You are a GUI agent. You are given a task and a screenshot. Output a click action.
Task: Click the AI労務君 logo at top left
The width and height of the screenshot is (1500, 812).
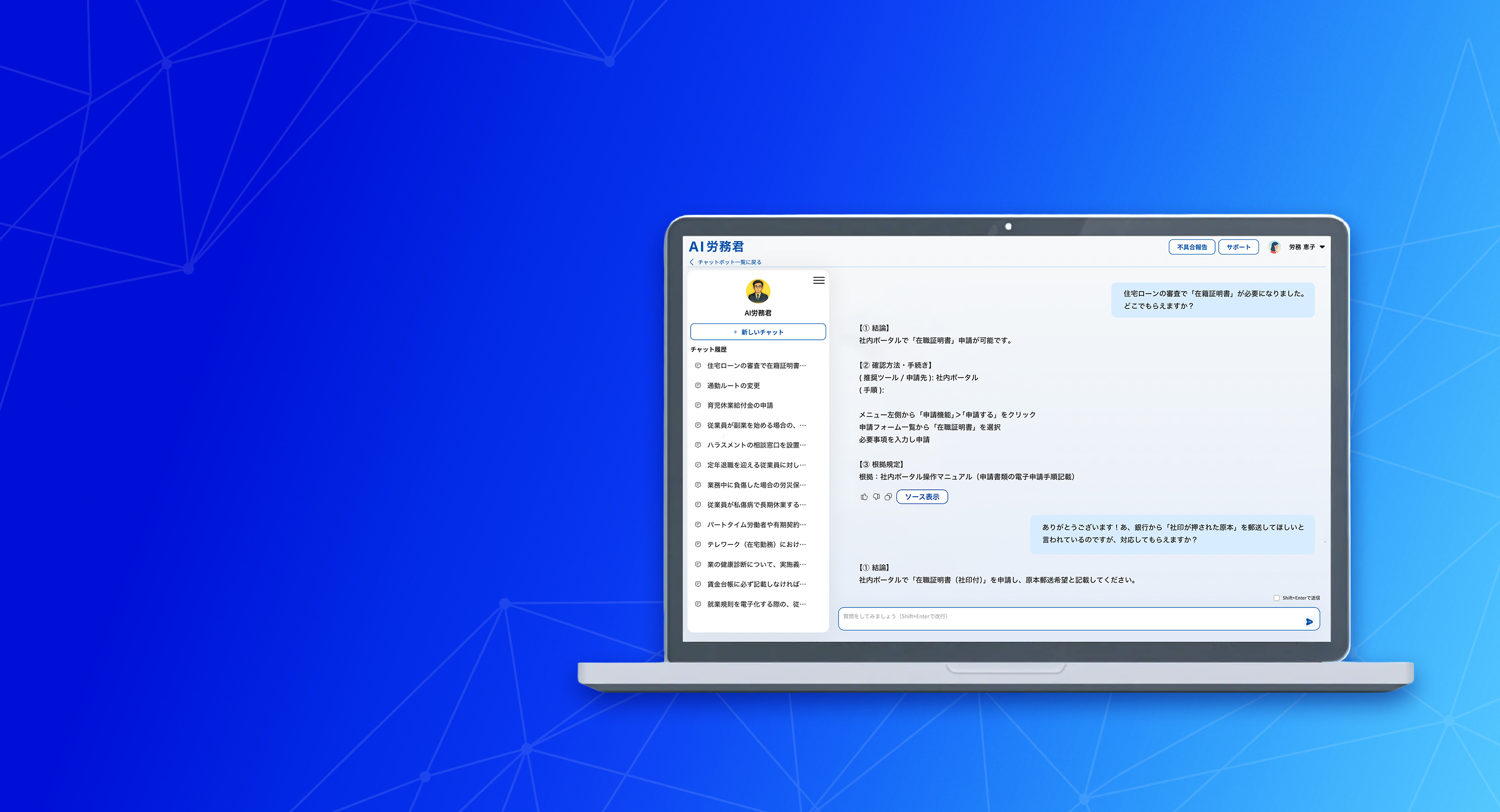pos(716,247)
